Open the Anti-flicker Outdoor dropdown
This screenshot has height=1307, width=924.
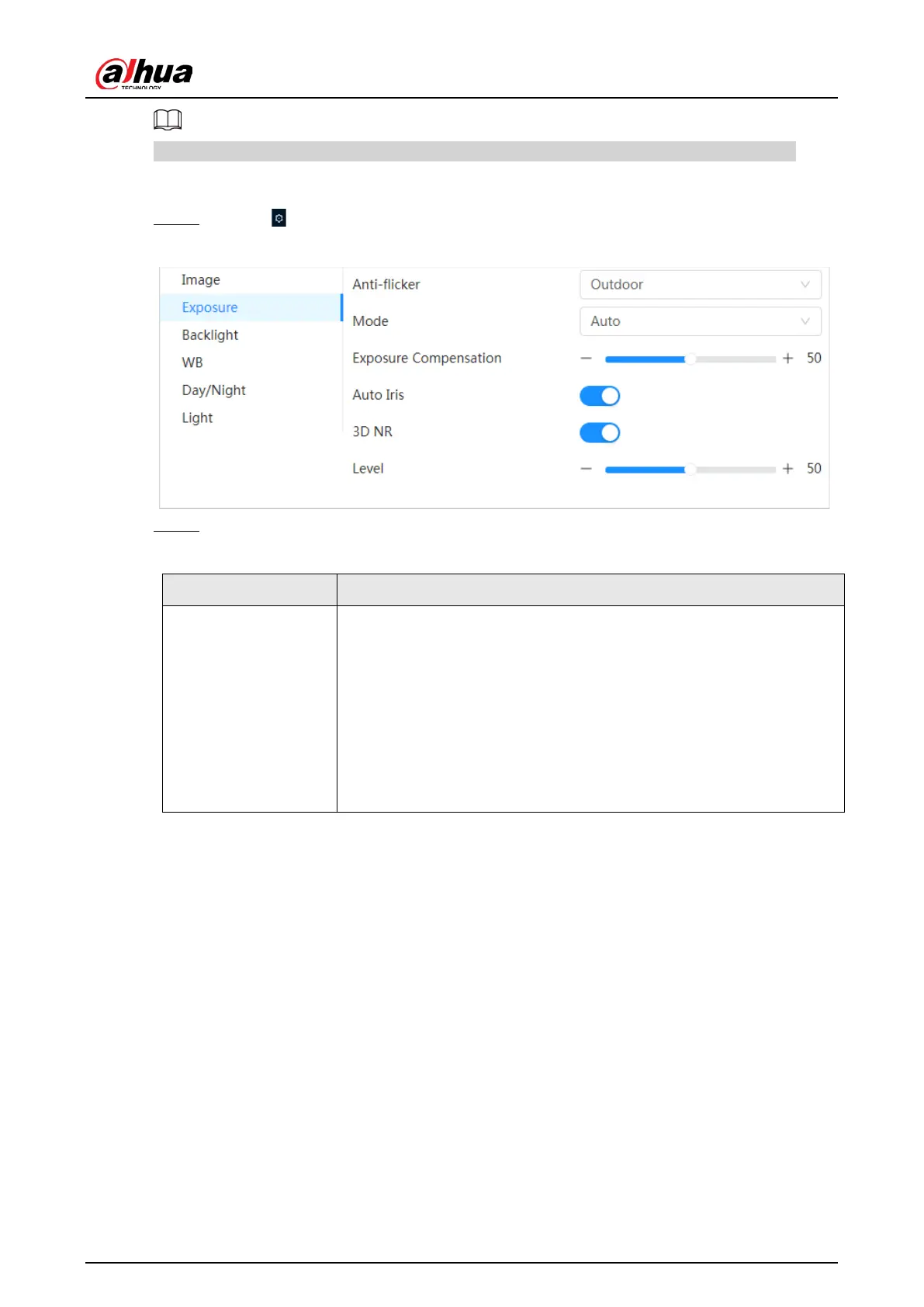point(699,285)
